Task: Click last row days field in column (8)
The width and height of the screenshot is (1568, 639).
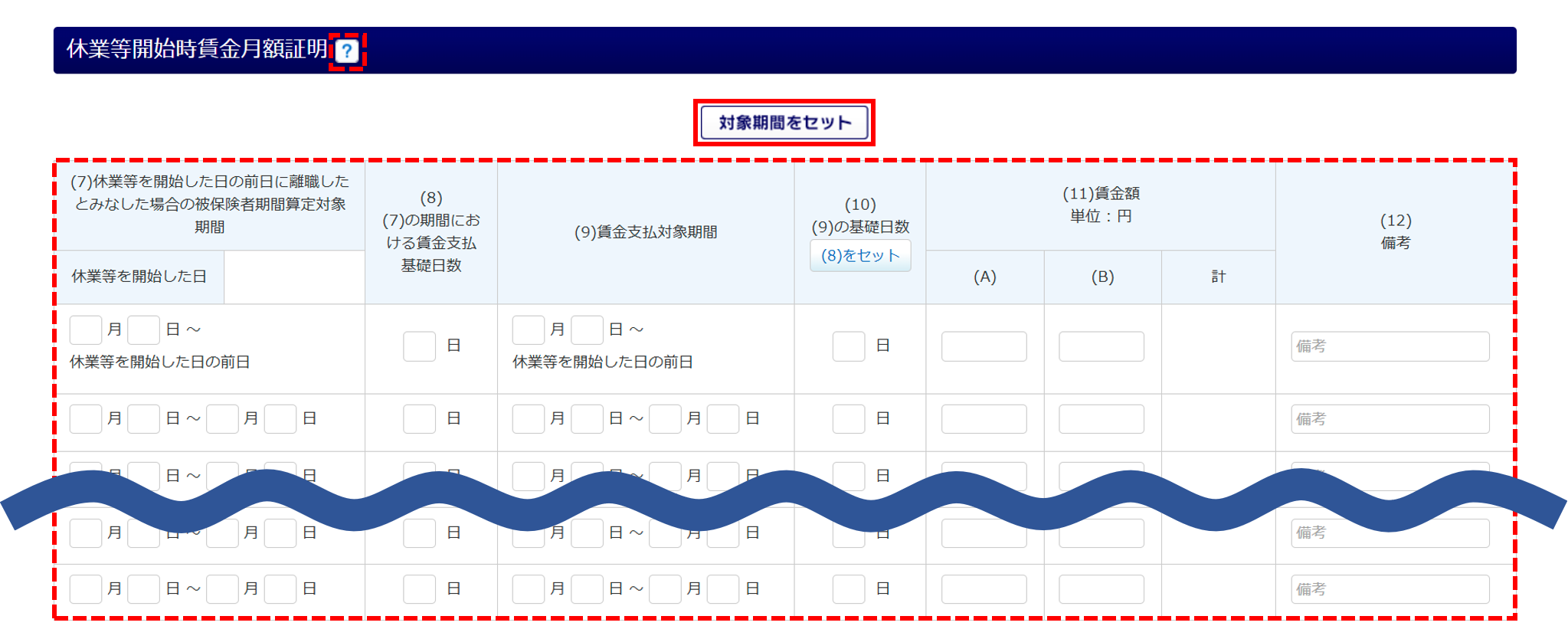Action: coord(419,589)
